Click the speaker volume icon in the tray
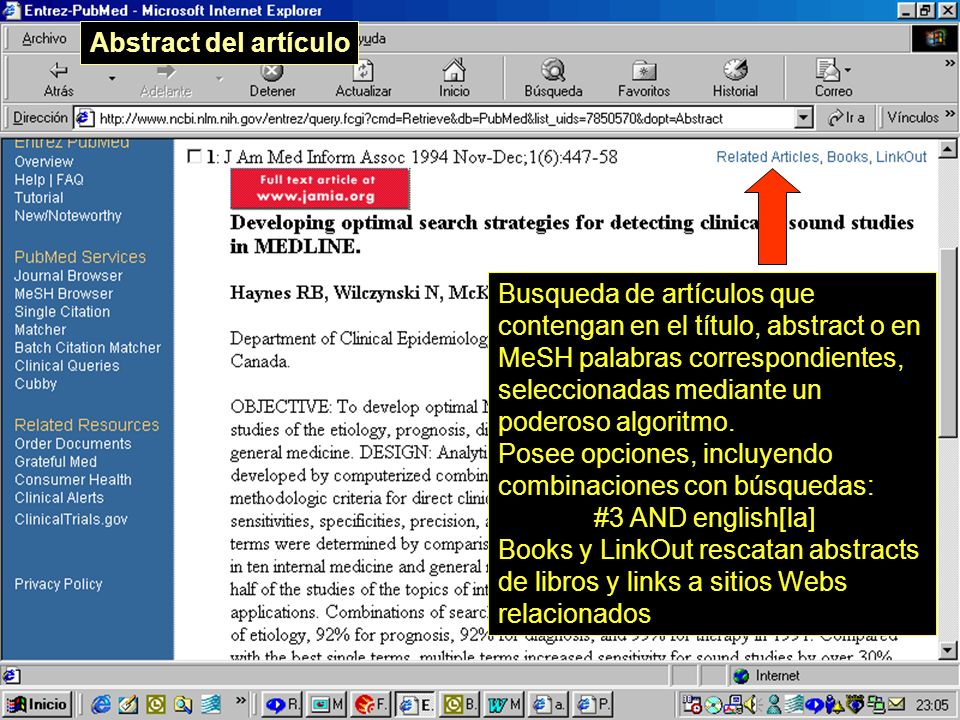960x720 pixels. (750, 705)
